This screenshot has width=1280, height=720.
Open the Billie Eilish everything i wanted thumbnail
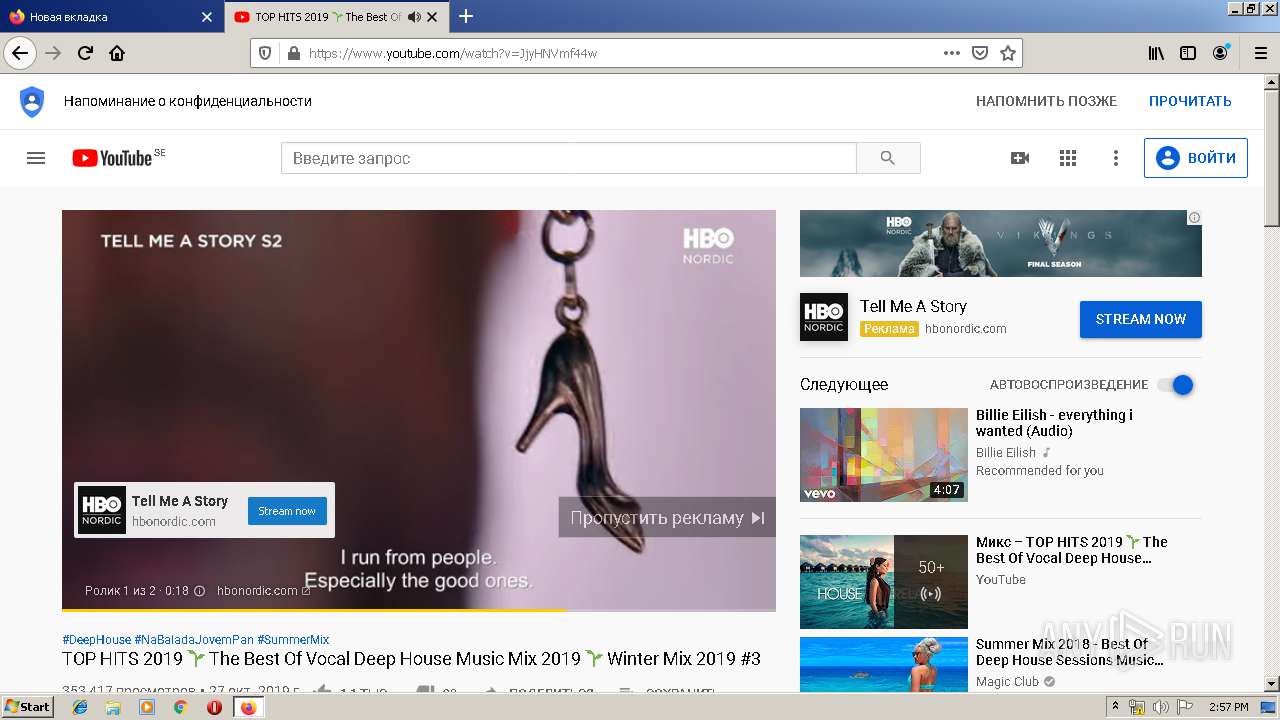click(884, 455)
